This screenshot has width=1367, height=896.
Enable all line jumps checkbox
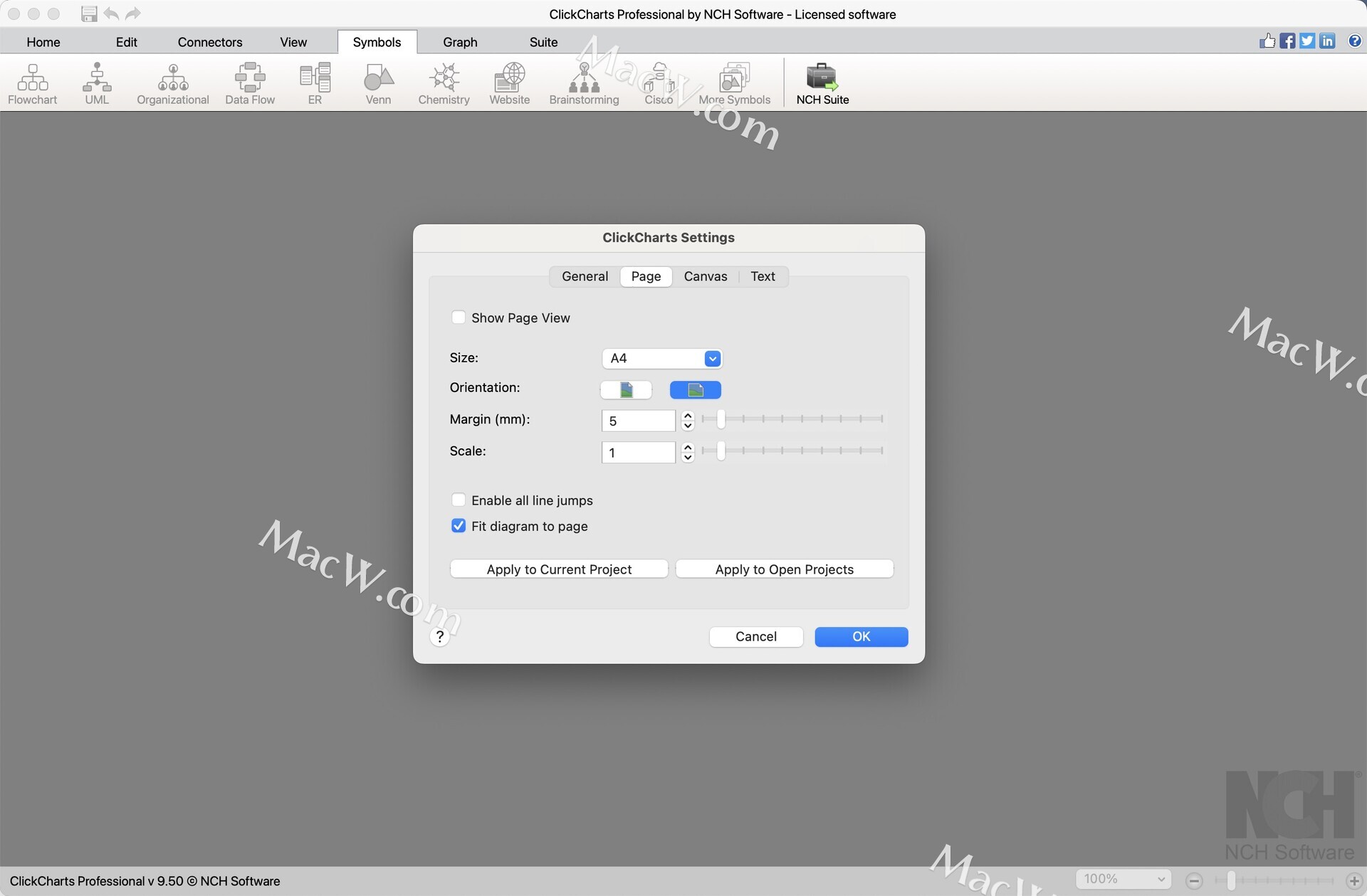459,500
